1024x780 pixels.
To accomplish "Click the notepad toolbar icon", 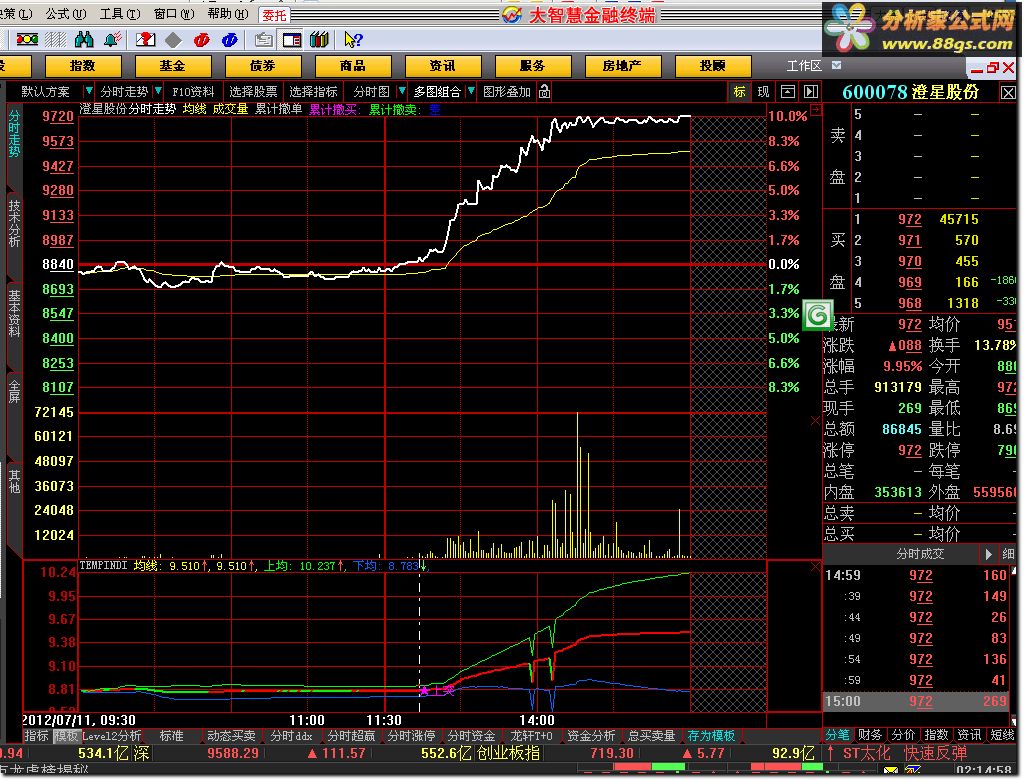I will pos(263,41).
